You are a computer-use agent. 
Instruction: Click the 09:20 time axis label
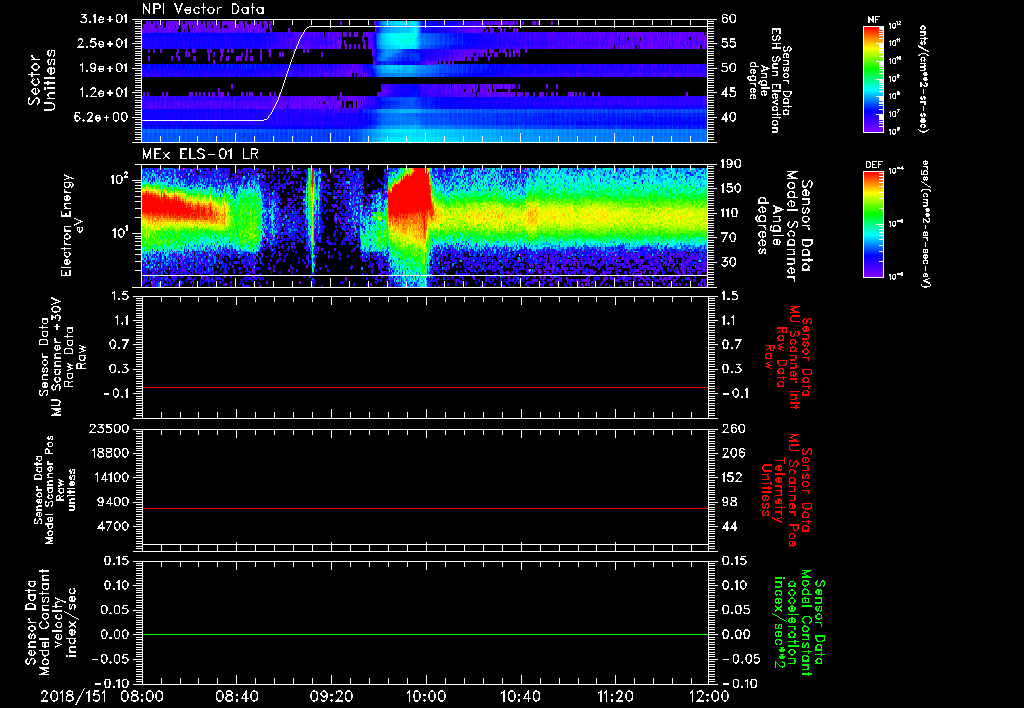pyautogui.click(x=331, y=696)
